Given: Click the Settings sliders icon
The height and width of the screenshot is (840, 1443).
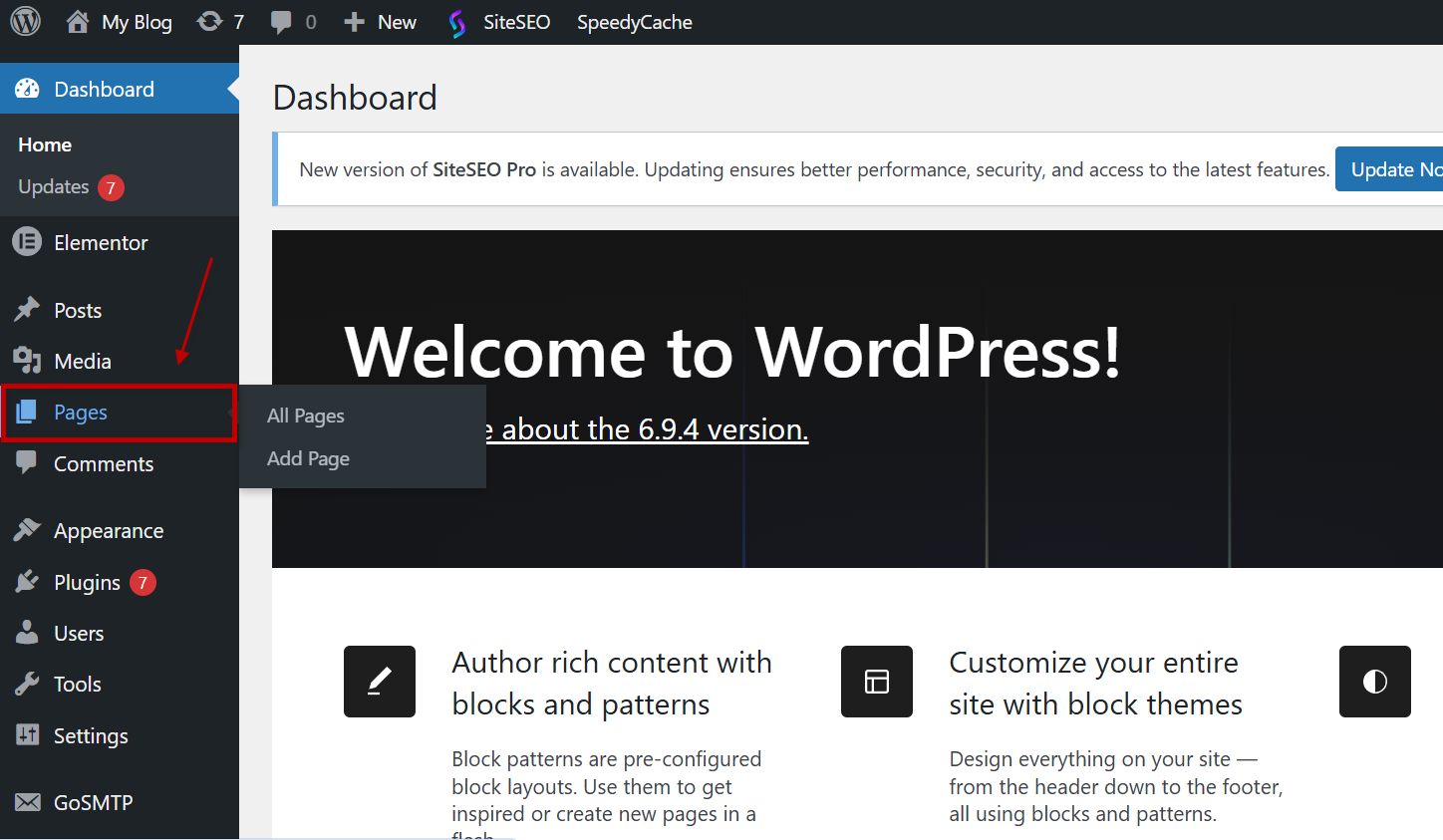Looking at the screenshot, I should click(x=27, y=735).
